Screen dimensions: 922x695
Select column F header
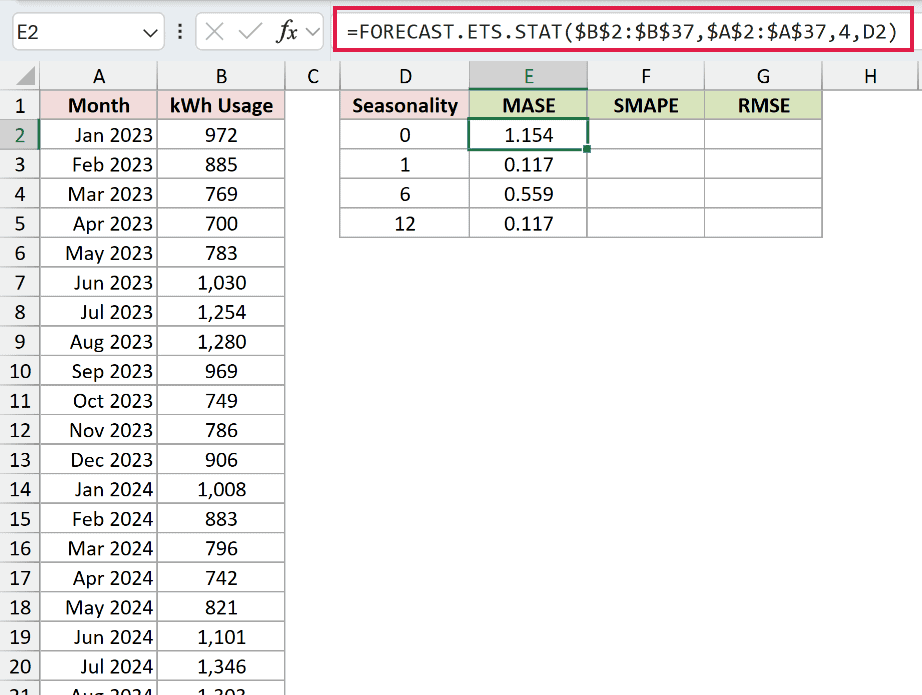pyautogui.click(x=646, y=76)
